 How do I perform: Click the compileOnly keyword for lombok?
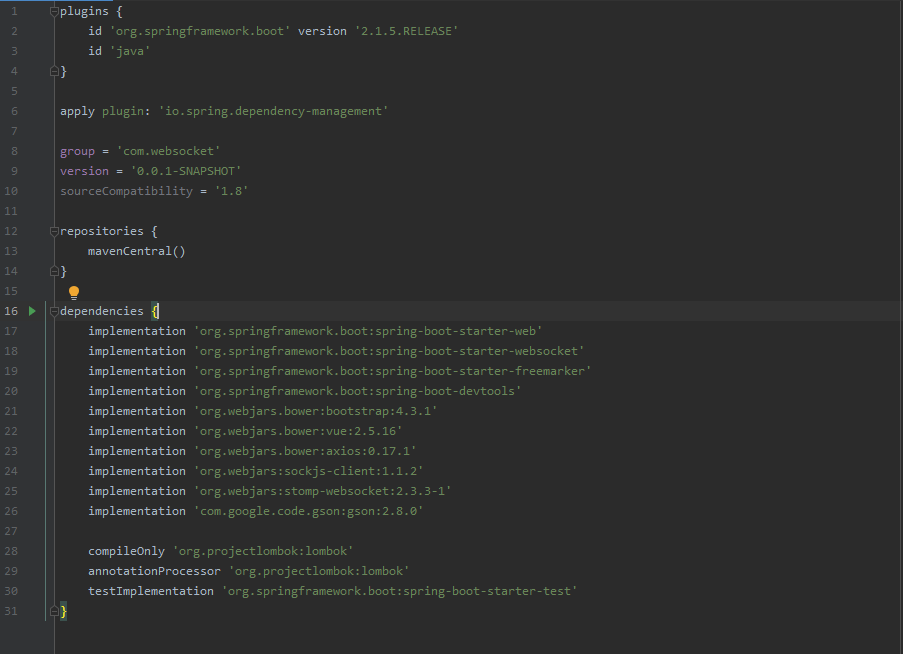click(126, 551)
